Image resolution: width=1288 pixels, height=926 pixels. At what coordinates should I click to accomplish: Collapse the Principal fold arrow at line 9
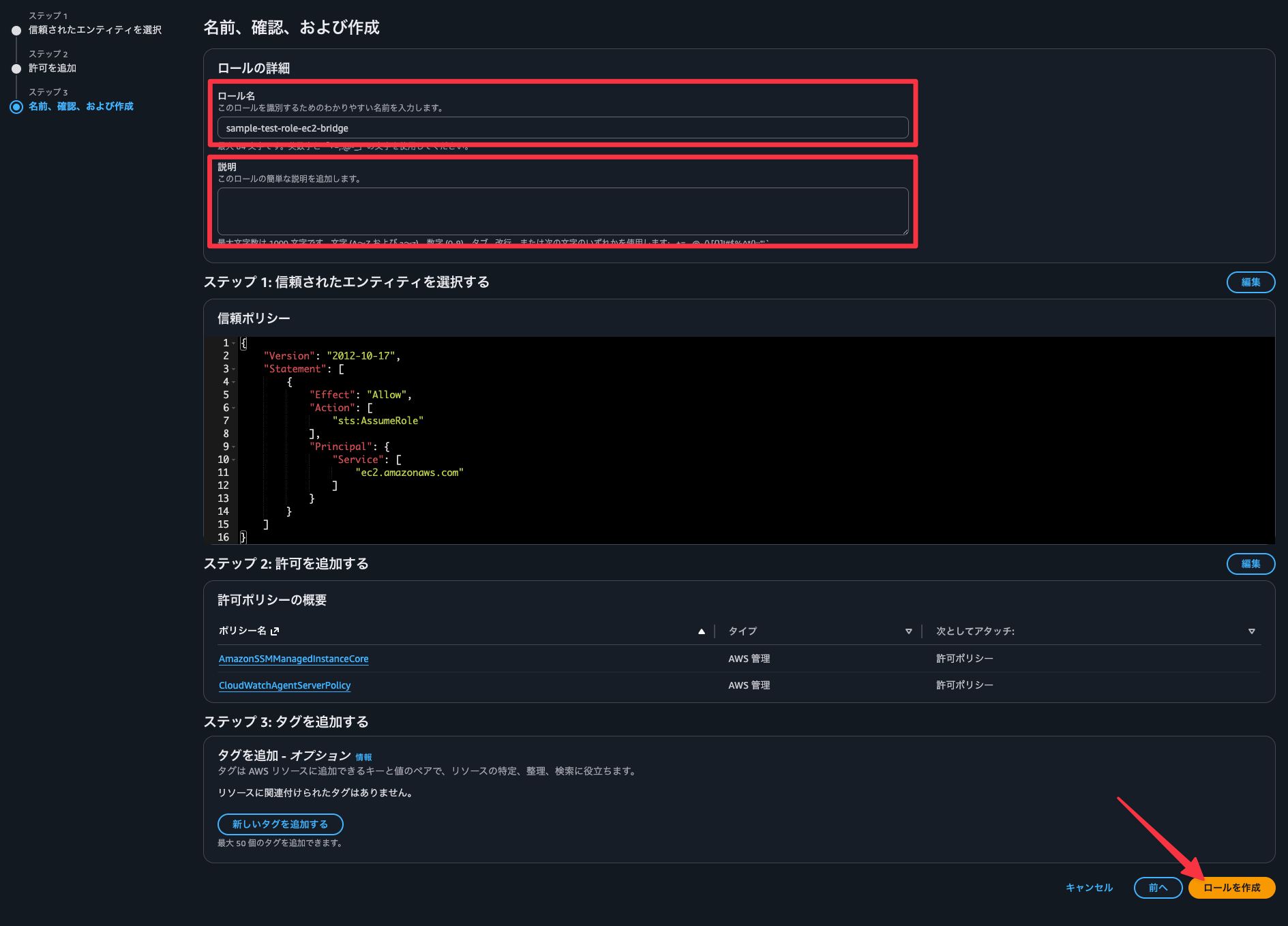234,447
